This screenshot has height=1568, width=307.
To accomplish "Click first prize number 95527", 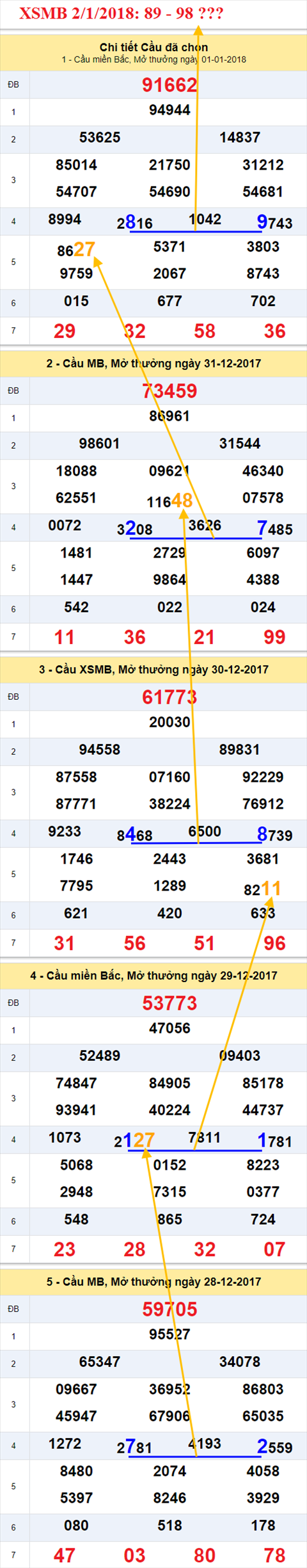I will (169, 1334).
